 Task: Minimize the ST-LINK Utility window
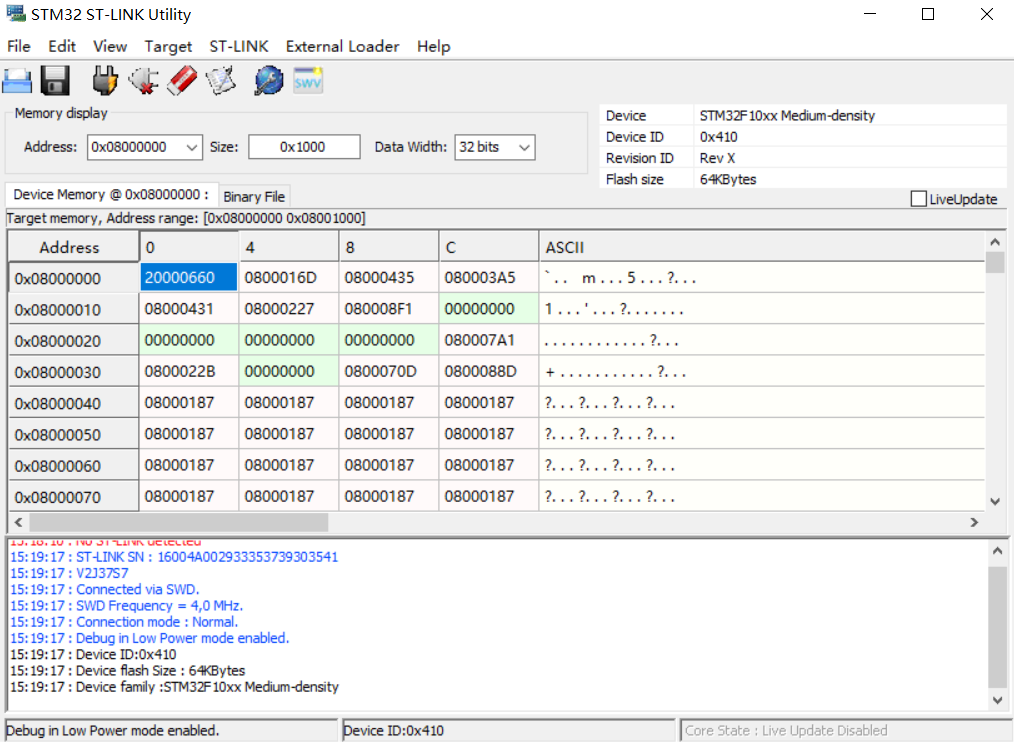pyautogui.click(x=870, y=14)
